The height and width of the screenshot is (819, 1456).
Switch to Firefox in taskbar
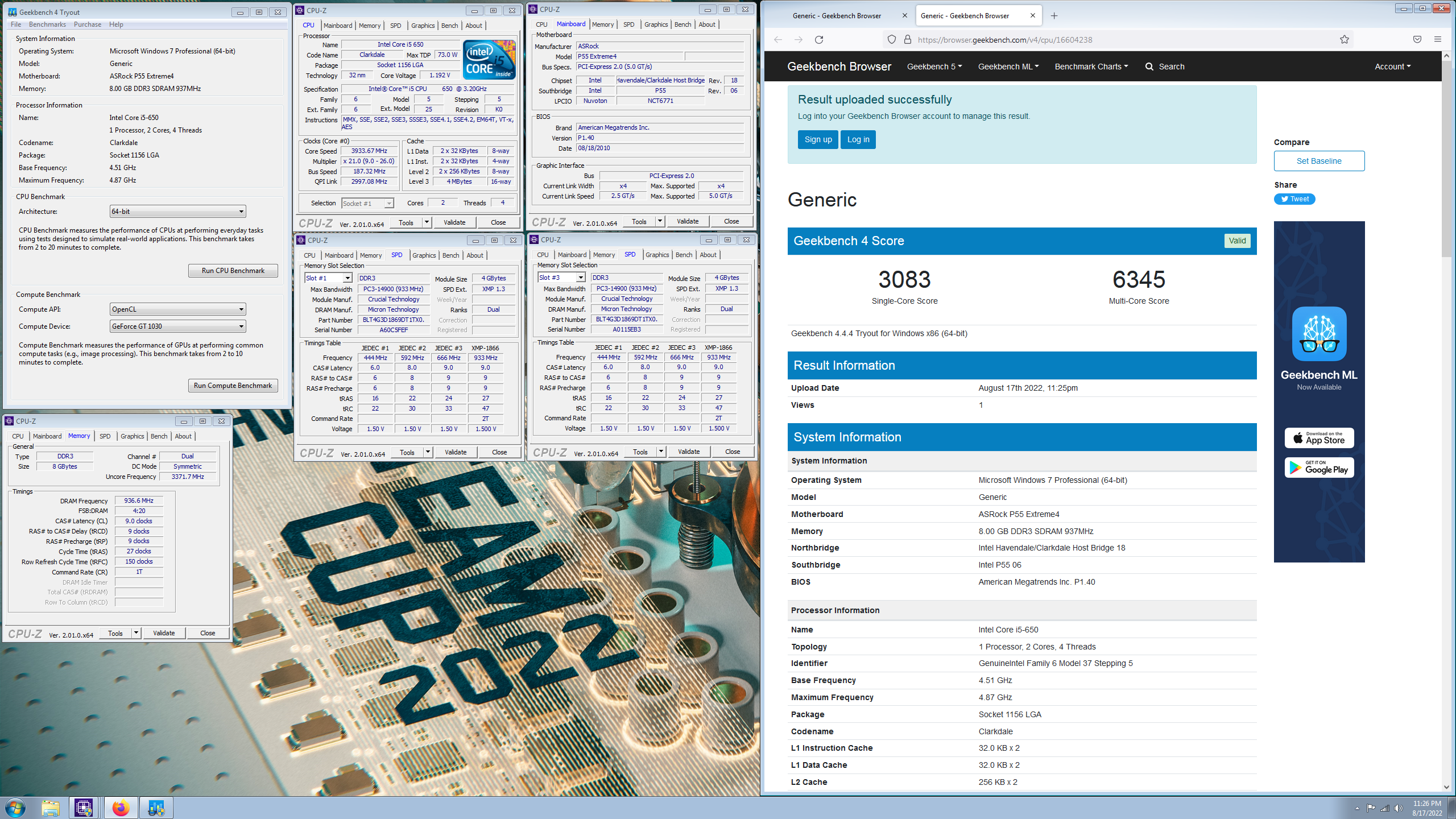coord(121,808)
